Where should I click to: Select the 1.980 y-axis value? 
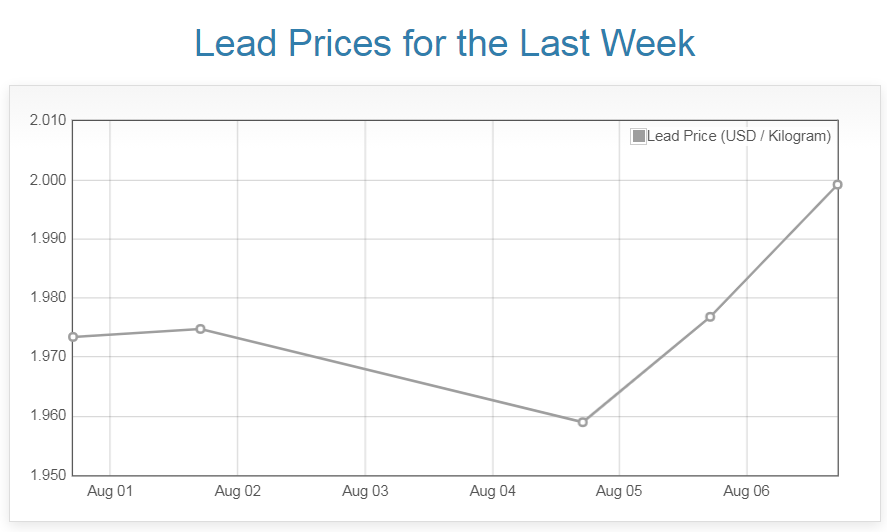pyautogui.click(x=48, y=298)
